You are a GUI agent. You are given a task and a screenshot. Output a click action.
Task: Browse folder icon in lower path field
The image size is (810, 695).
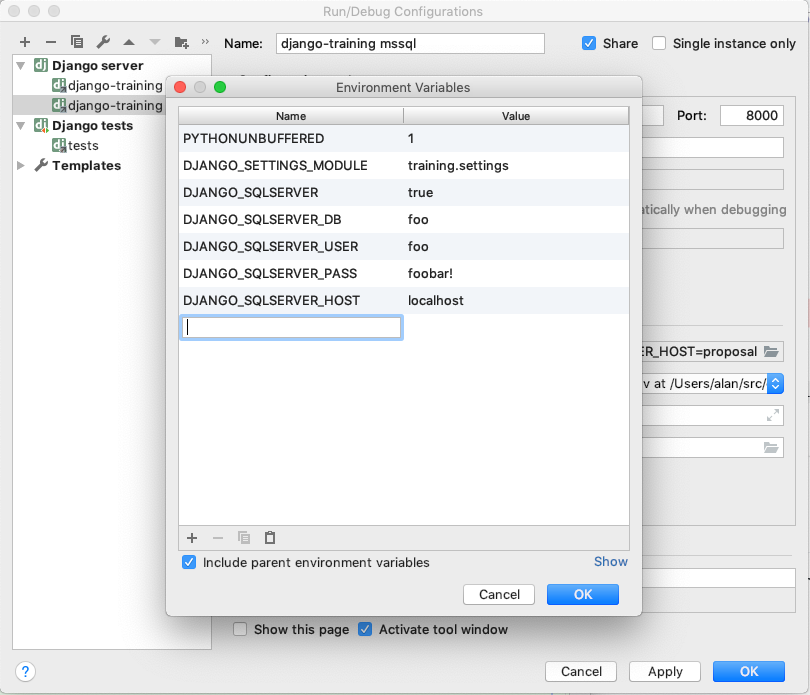(771, 447)
